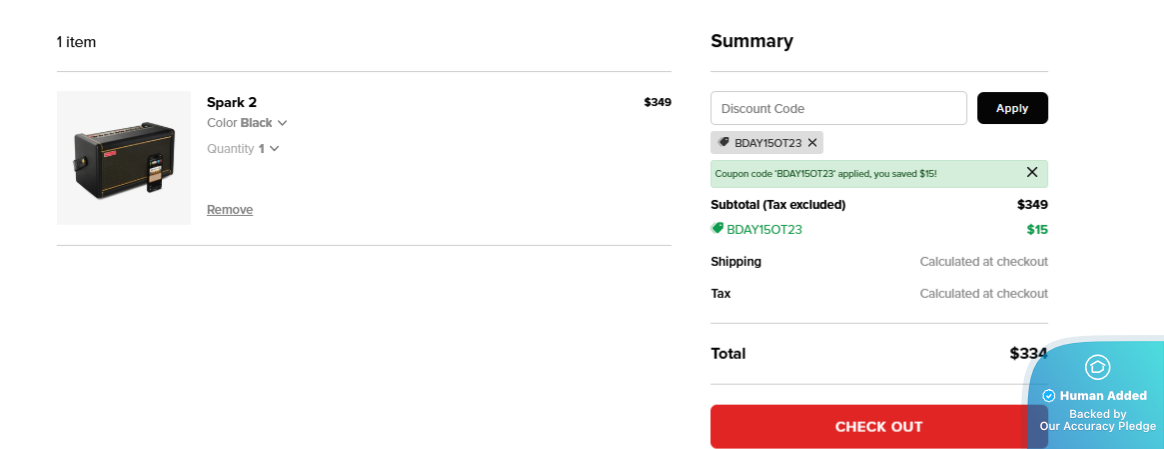The height and width of the screenshot is (449, 1164).
Task: Click the Remove link under Spark 2
Action: [x=230, y=210]
